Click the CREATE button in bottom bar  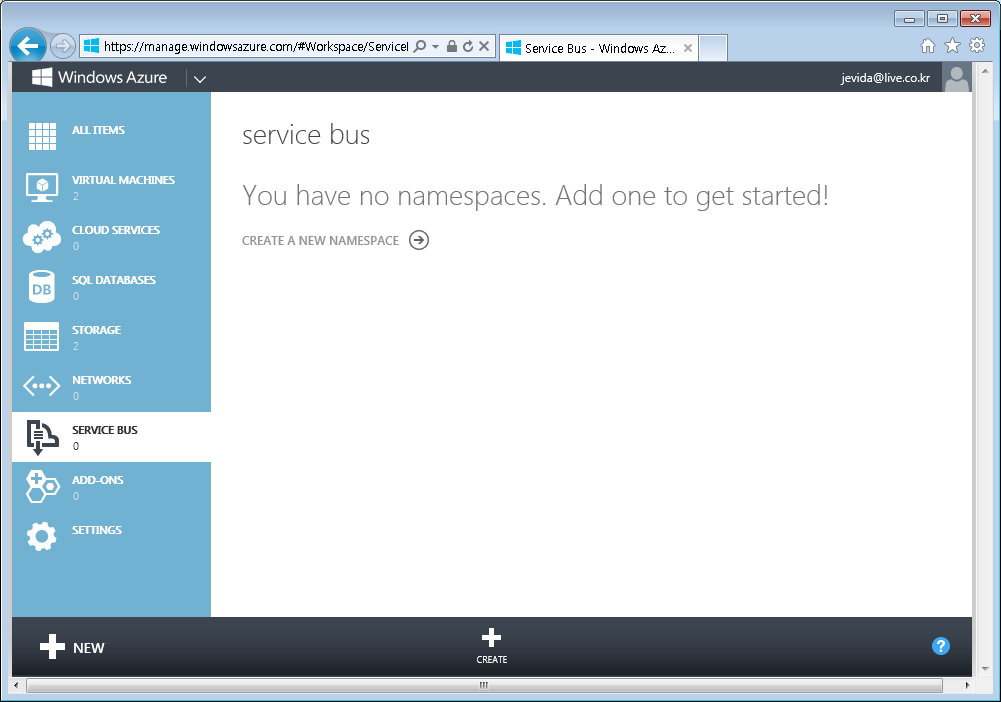[x=492, y=646]
